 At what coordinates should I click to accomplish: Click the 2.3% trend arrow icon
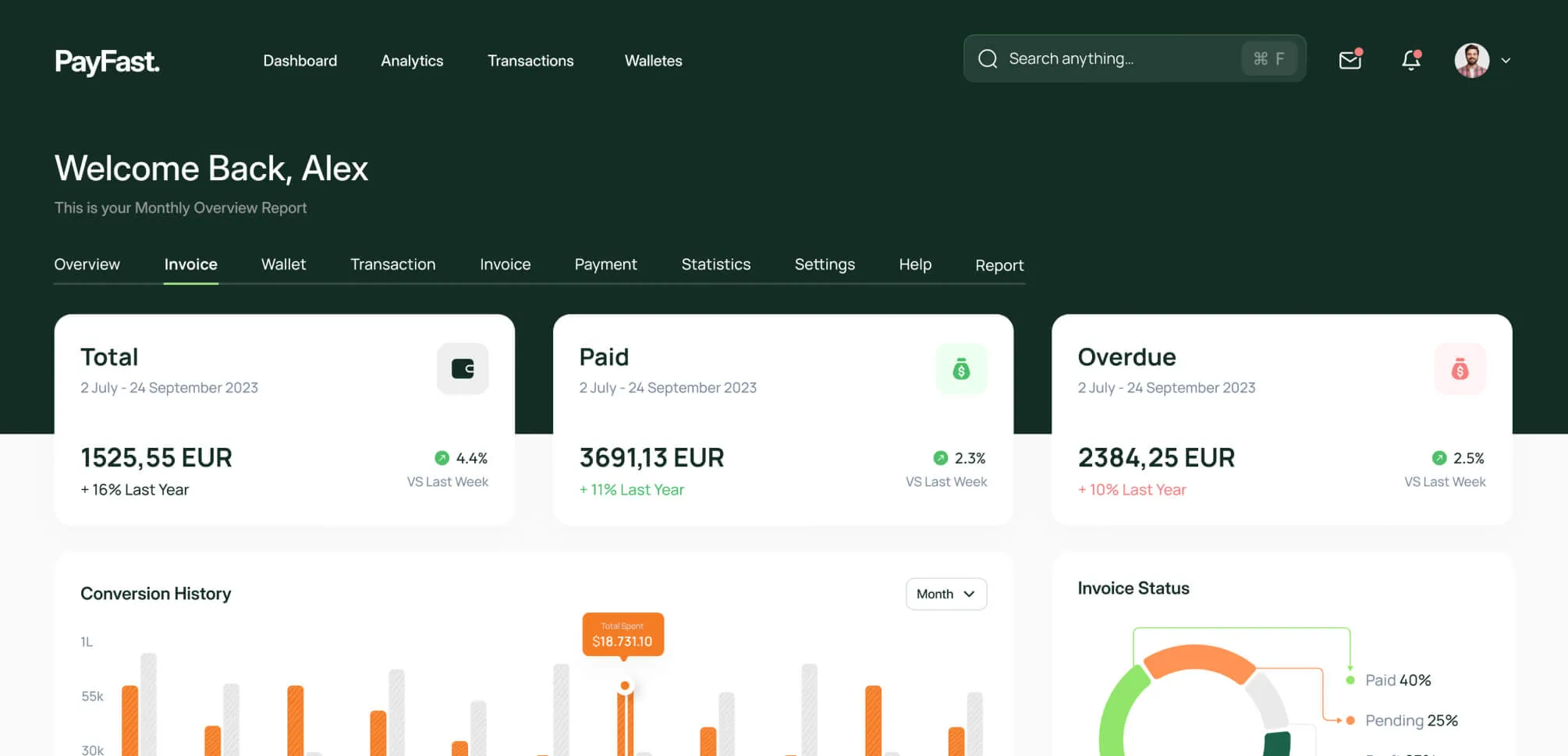click(940, 458)
